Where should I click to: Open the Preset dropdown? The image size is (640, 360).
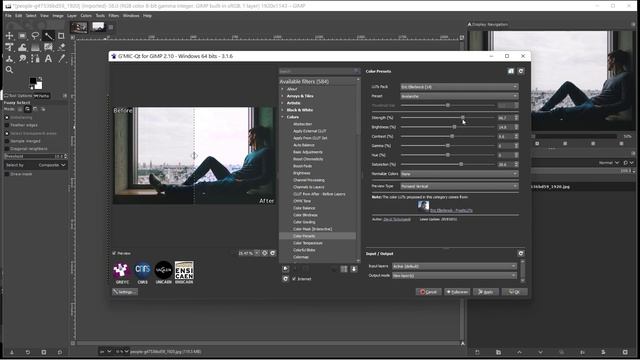click(459, 96)
